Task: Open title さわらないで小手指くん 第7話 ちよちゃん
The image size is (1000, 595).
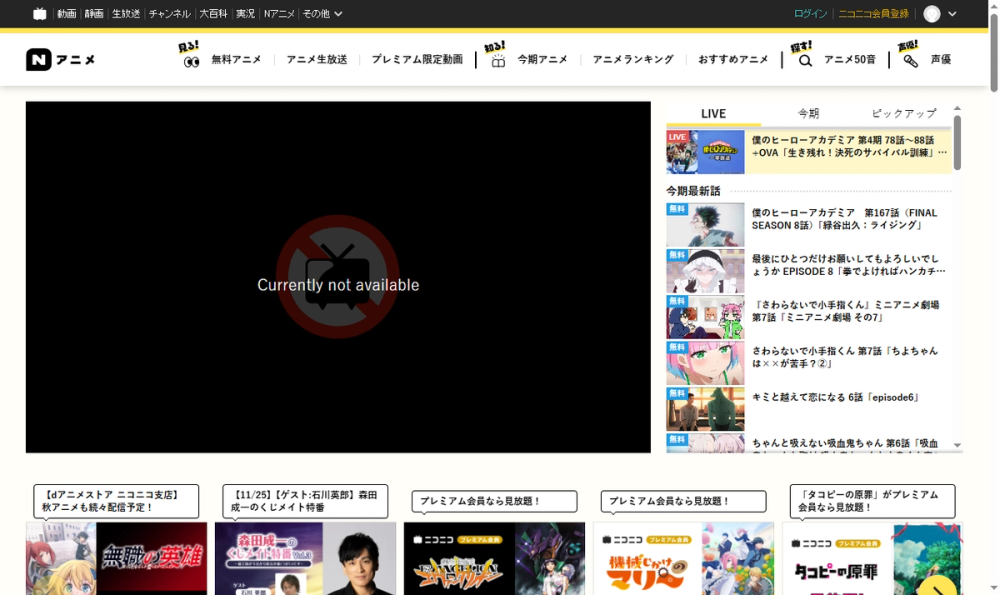Action: click(844, 357)
